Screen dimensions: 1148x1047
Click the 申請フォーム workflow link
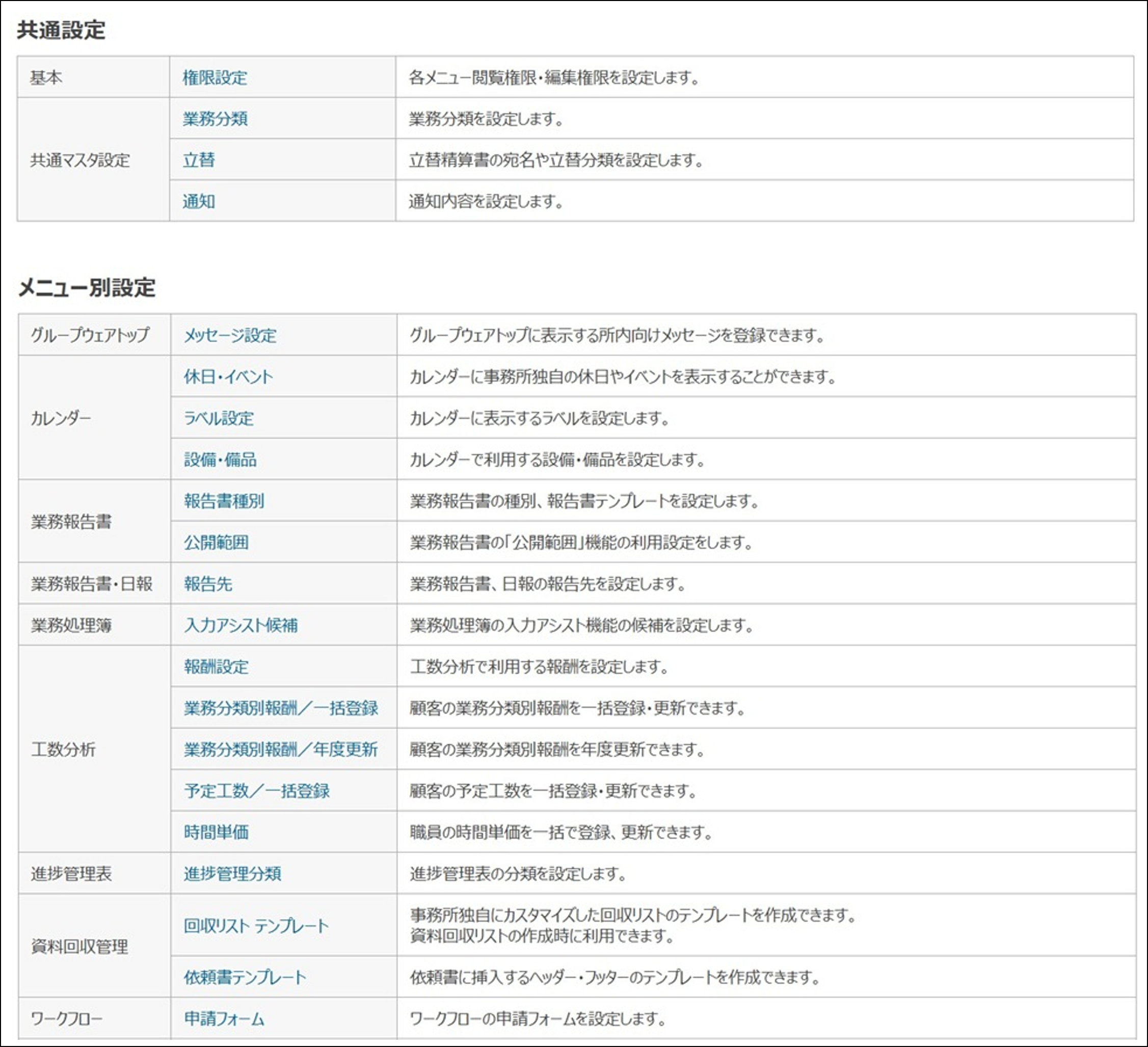click(x=224, y=1019)
